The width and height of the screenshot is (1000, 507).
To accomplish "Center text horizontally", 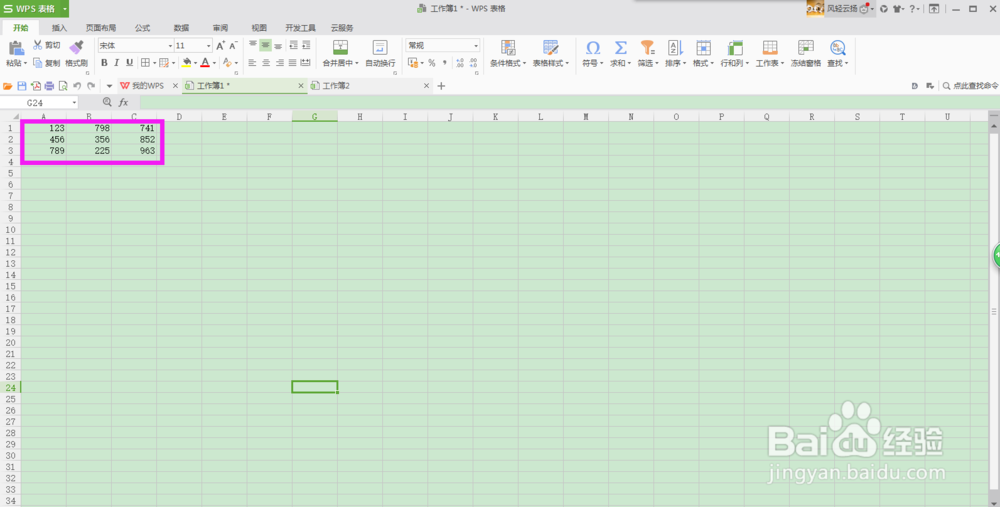I will pyautogui.click(x=265, y=62).
